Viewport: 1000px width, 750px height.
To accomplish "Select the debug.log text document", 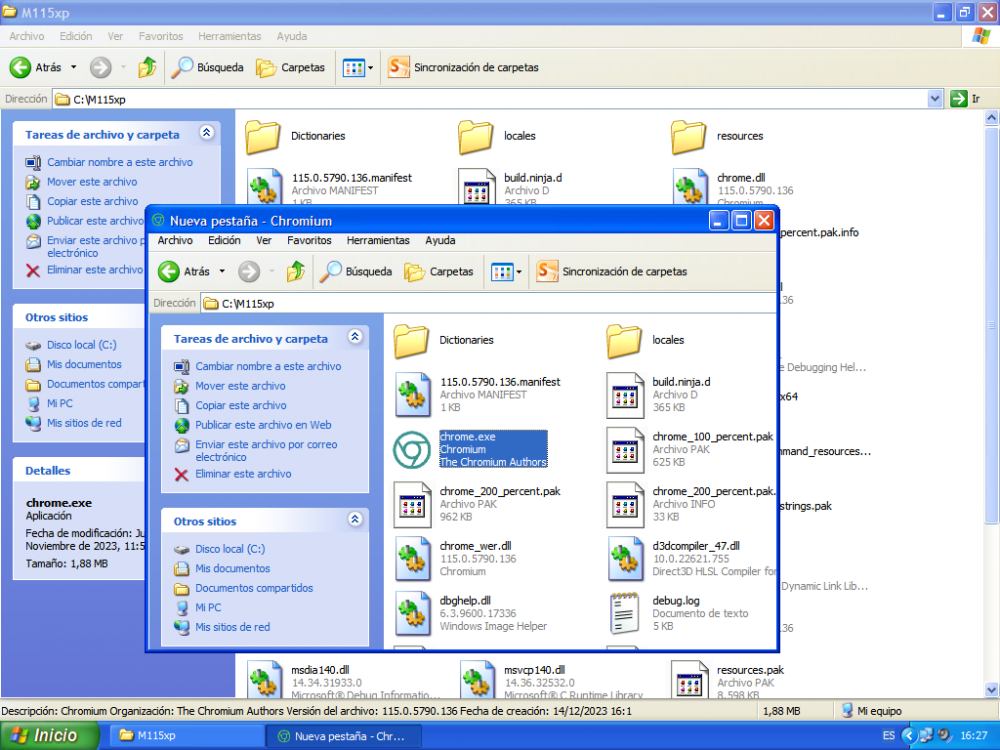I will (626, 613).
